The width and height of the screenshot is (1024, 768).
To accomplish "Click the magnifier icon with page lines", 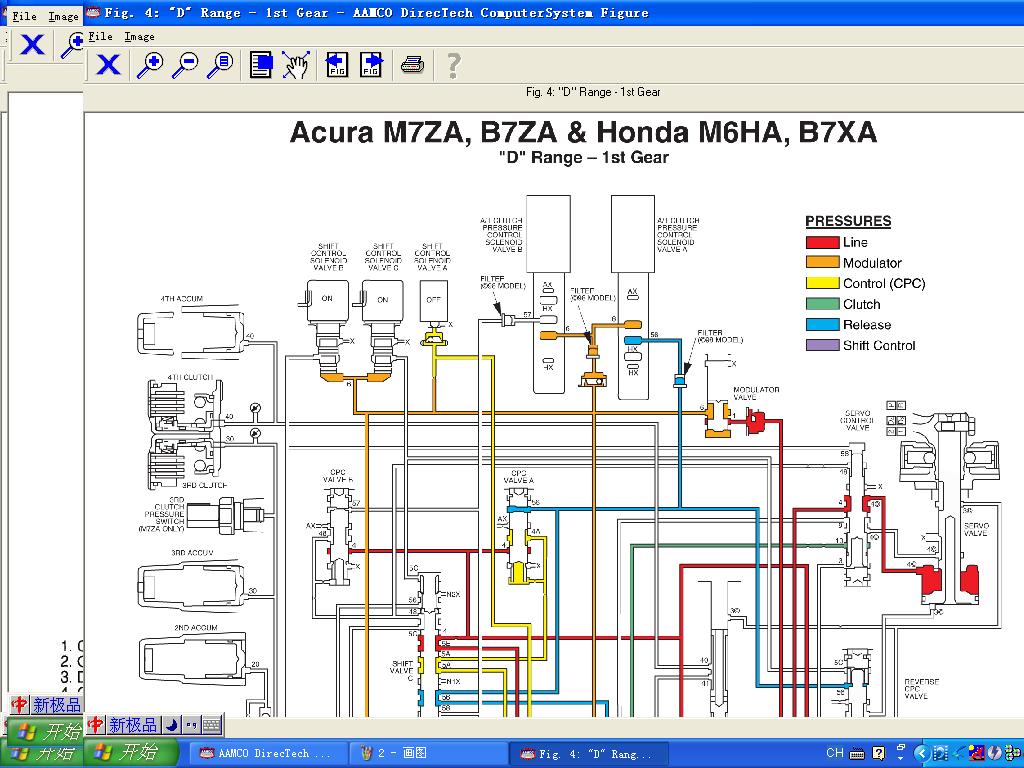I will click(x=220, y=65).
